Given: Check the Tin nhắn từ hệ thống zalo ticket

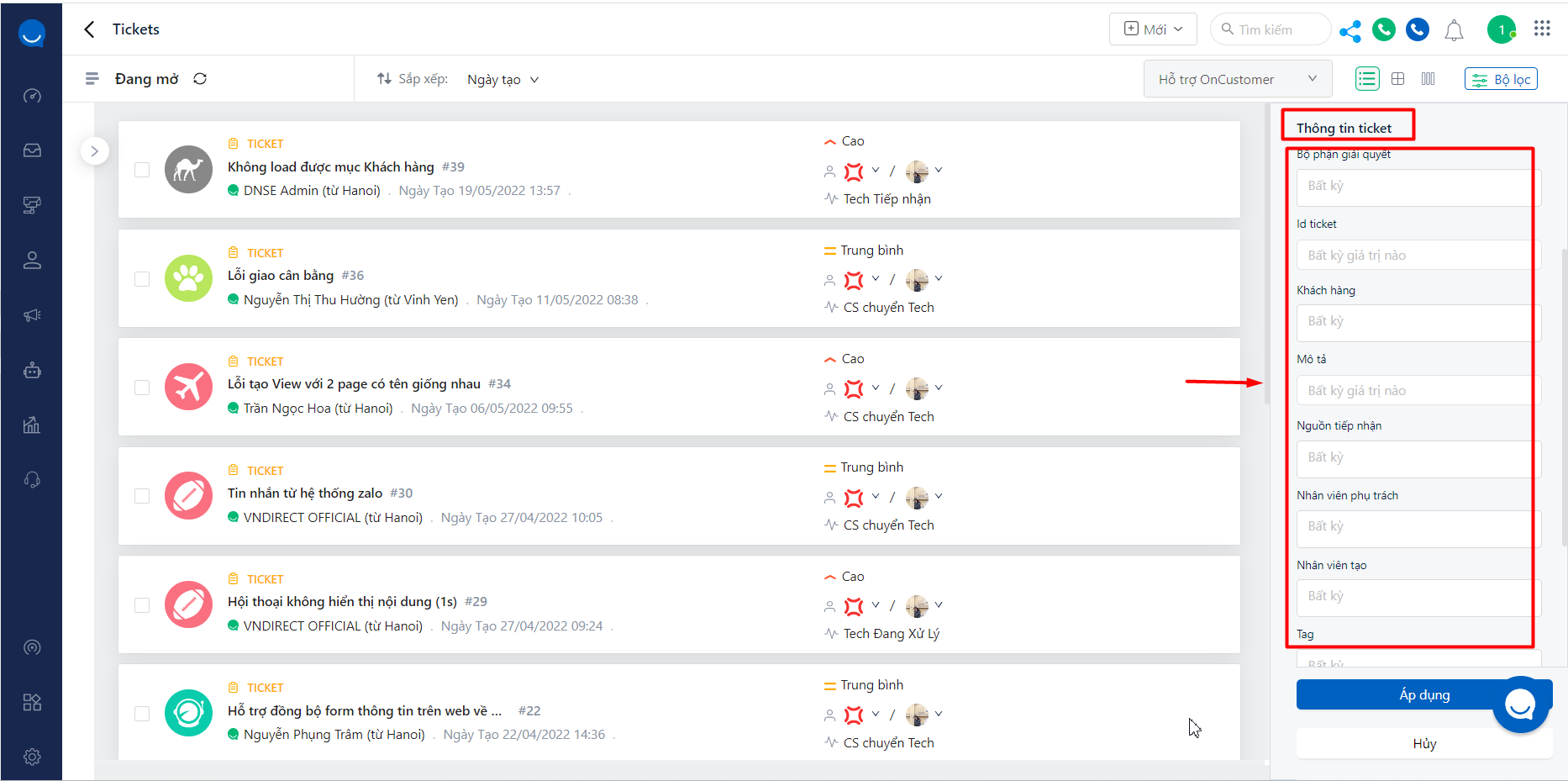Looking at the screenshot, I should pos(142,496).
